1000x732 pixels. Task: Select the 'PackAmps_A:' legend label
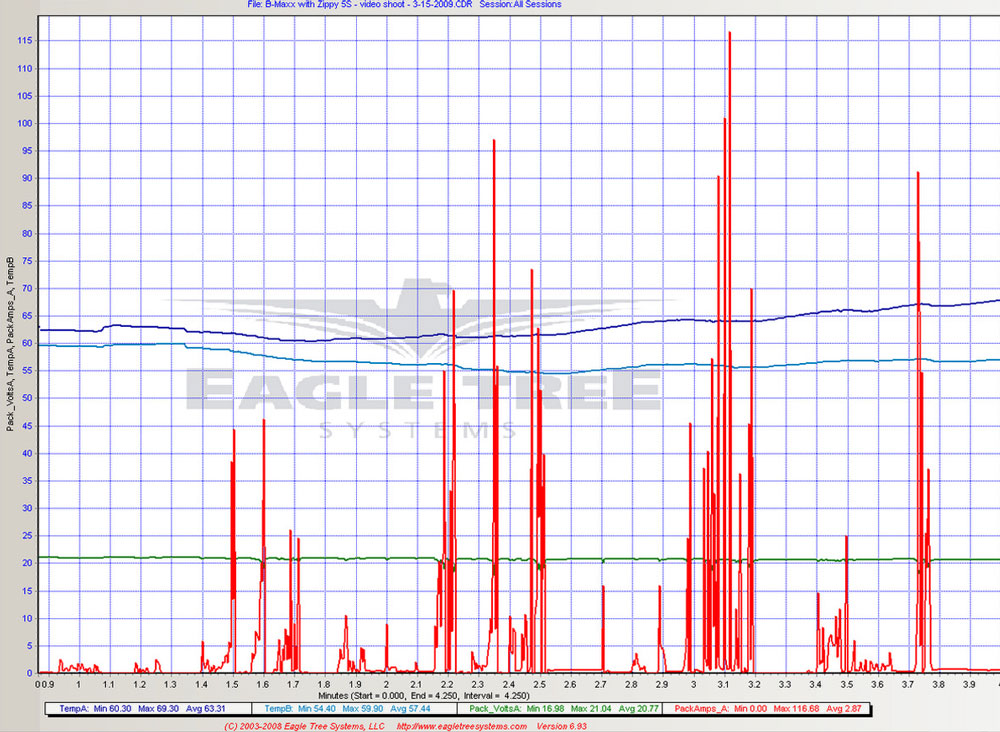coord(702,709)
